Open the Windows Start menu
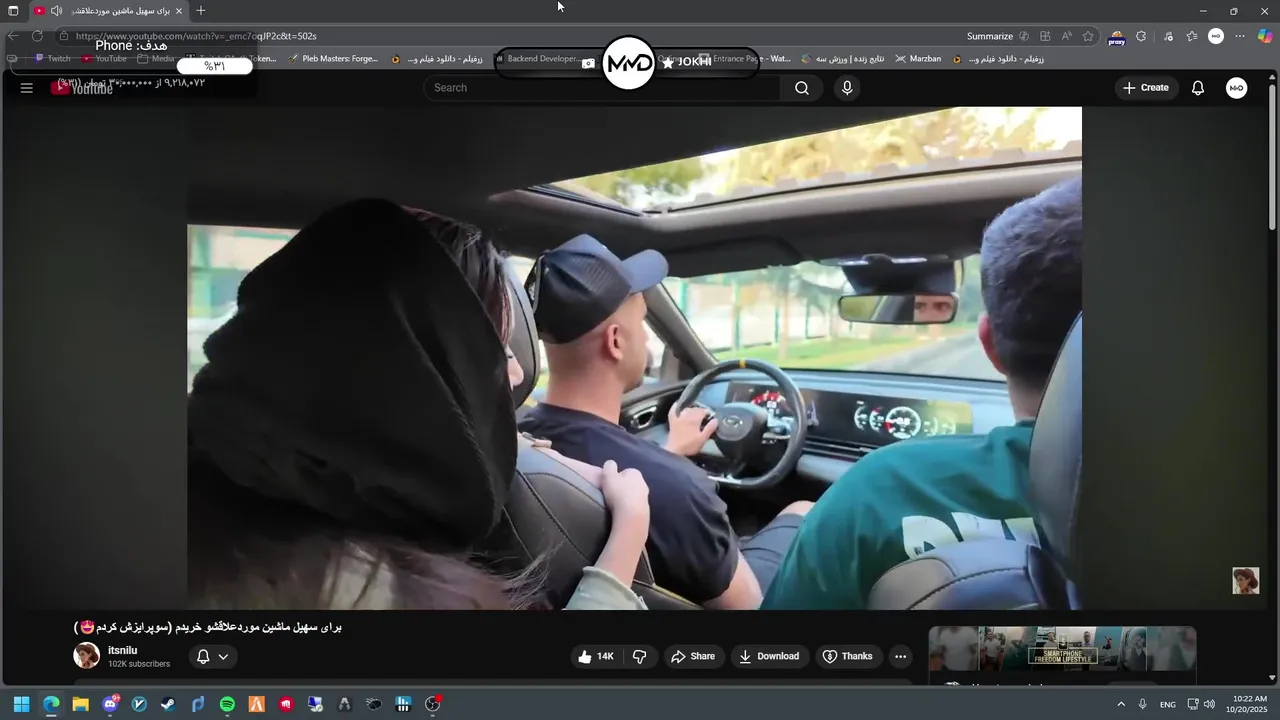The width and height of the screenshot is (1280, 720). (x=21, y=704)
